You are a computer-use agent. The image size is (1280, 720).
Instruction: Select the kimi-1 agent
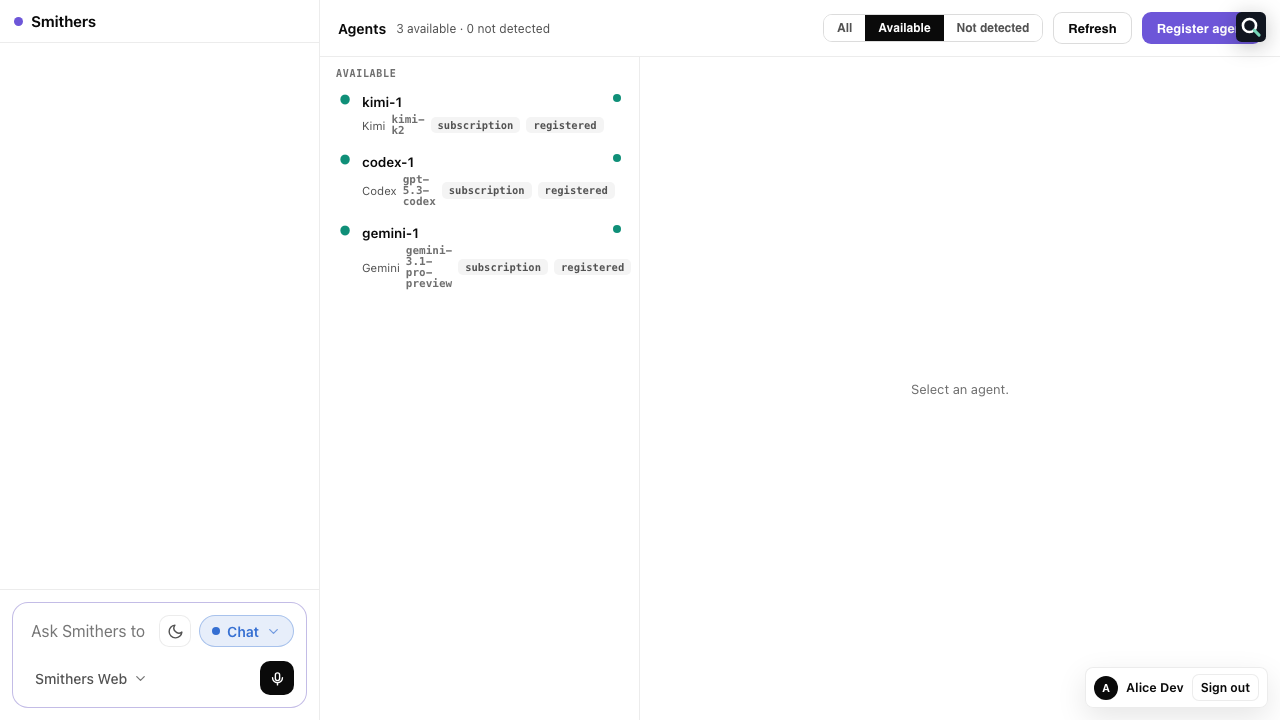[x=479, y=113]
